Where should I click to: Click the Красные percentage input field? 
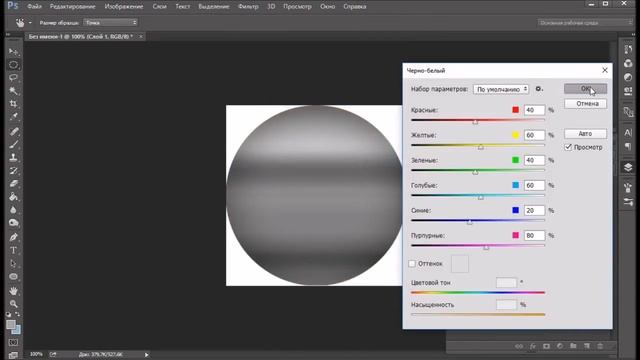[x=534, y=110]
